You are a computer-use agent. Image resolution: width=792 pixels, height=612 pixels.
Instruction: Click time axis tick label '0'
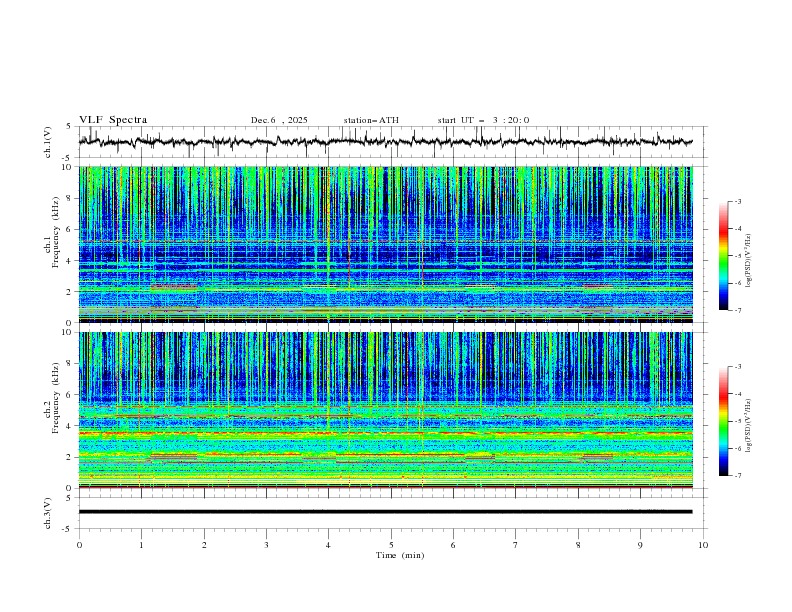[x=79, y=545]
